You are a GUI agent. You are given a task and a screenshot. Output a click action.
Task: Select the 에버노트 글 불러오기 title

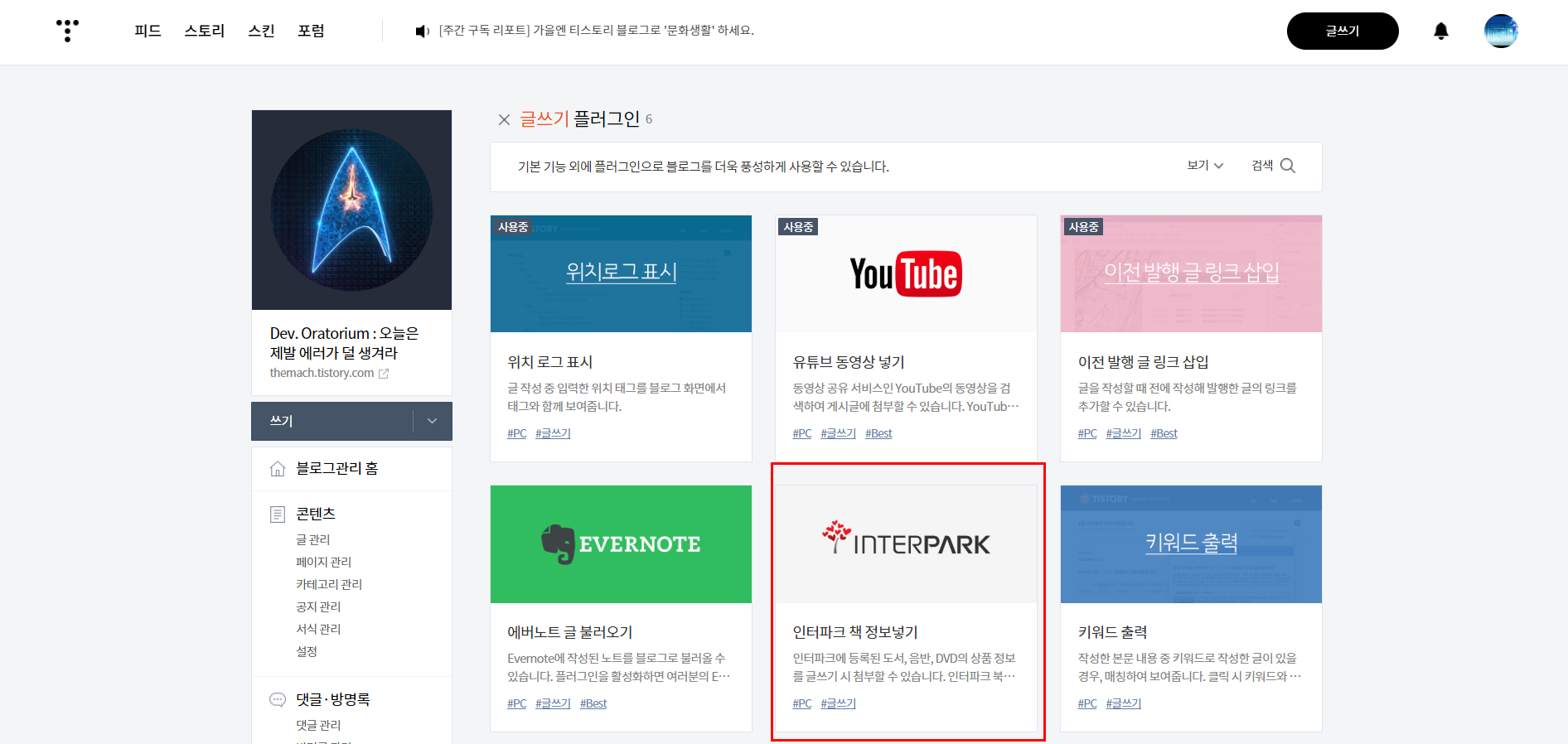[570, 632]
